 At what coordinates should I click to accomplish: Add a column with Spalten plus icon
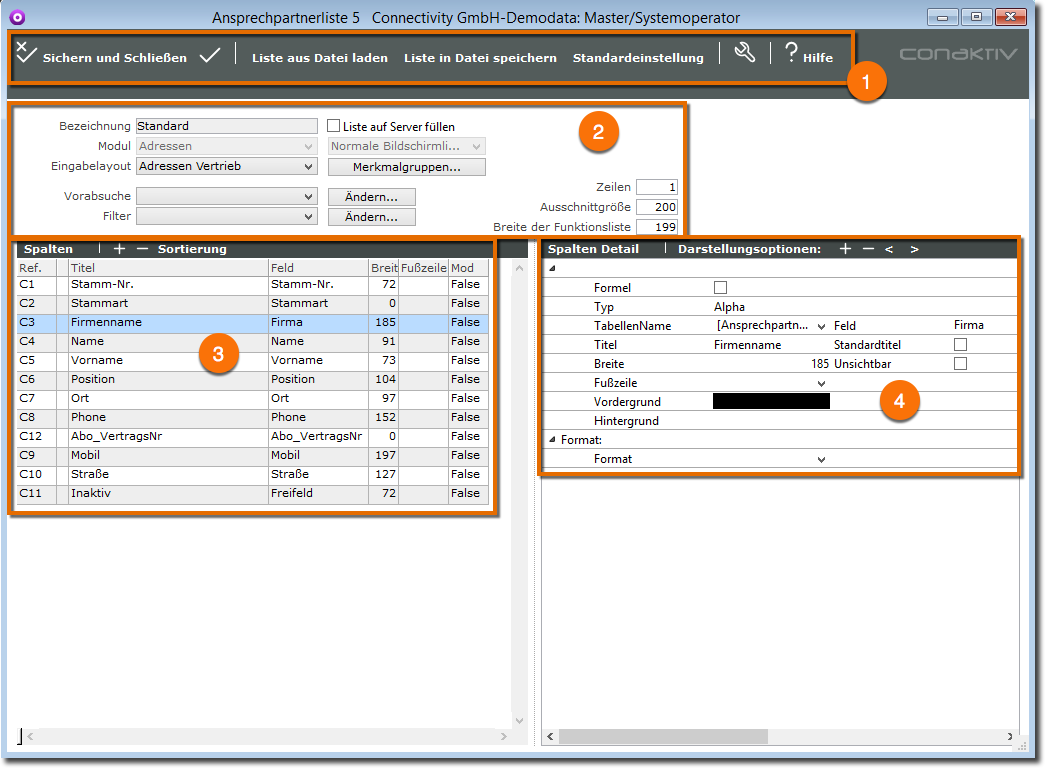pos(119,249)
